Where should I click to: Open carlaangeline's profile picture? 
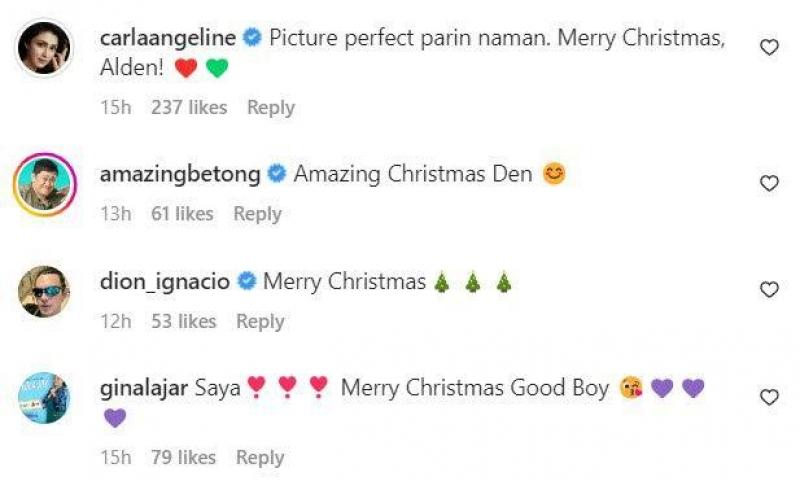pyautogui.click(x=44, y=47)
